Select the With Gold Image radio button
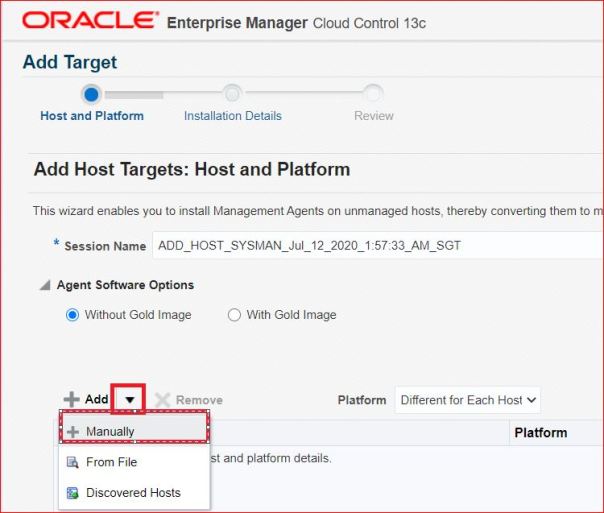 [234, 315]
